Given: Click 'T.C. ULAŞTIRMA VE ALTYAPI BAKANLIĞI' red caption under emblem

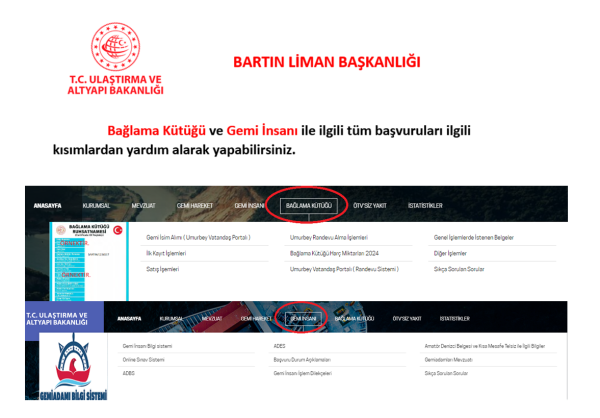Looking at the screenshot, I should [x=116, y=85].
